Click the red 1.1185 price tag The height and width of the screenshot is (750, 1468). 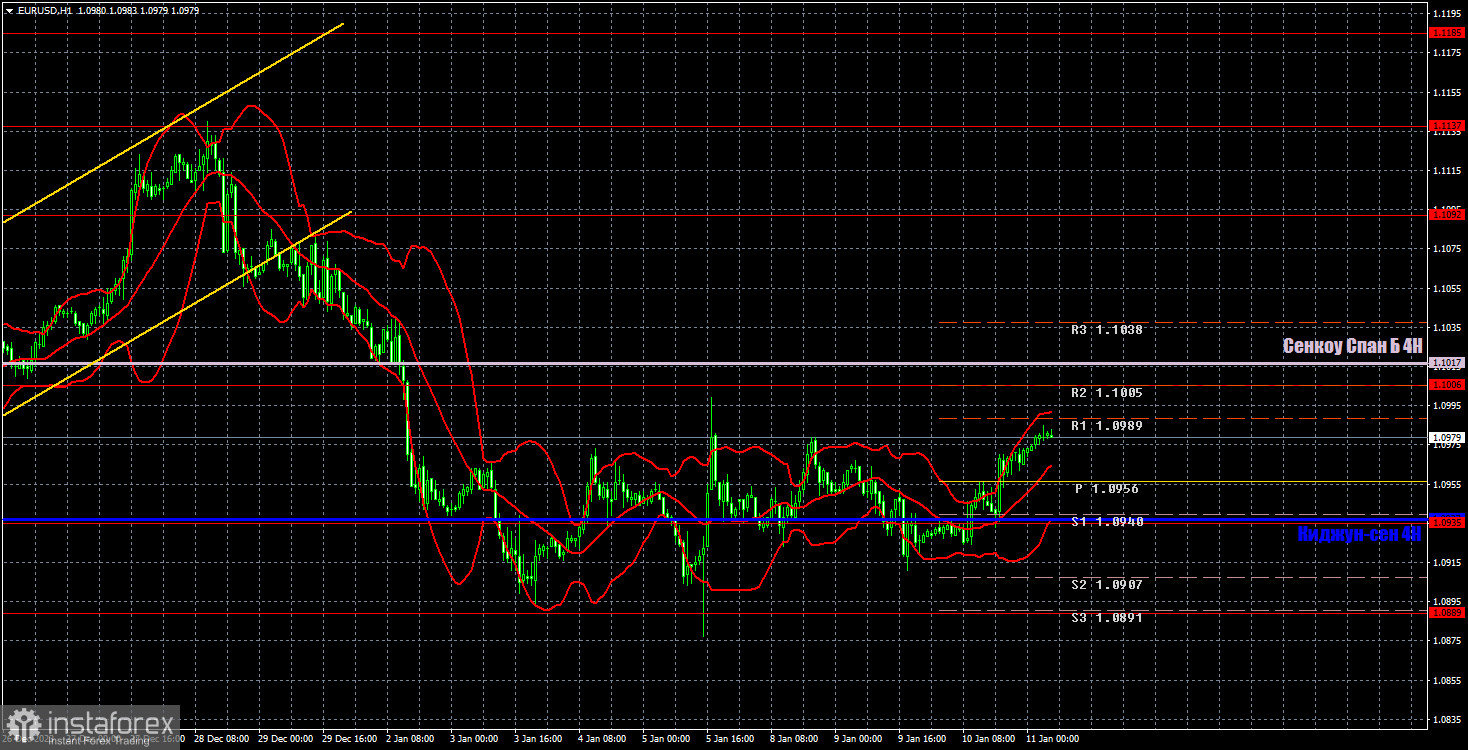1448,32
